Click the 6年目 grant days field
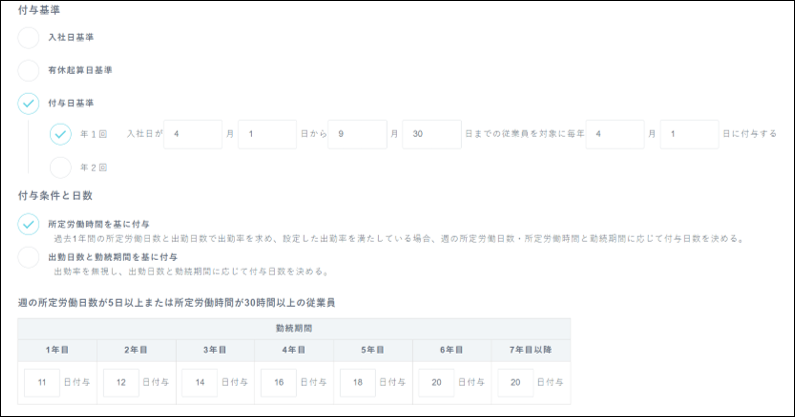Image resolution: width=795 pixels, height=417 pixels. pos(437,382)
